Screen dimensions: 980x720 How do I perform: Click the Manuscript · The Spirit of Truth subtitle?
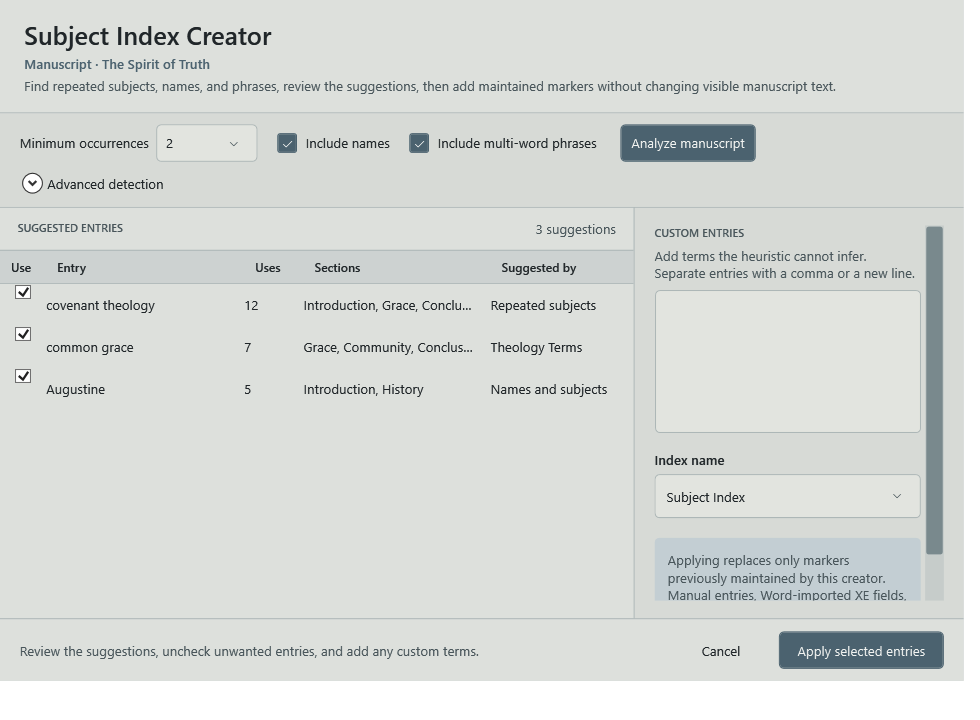point(117,64)
